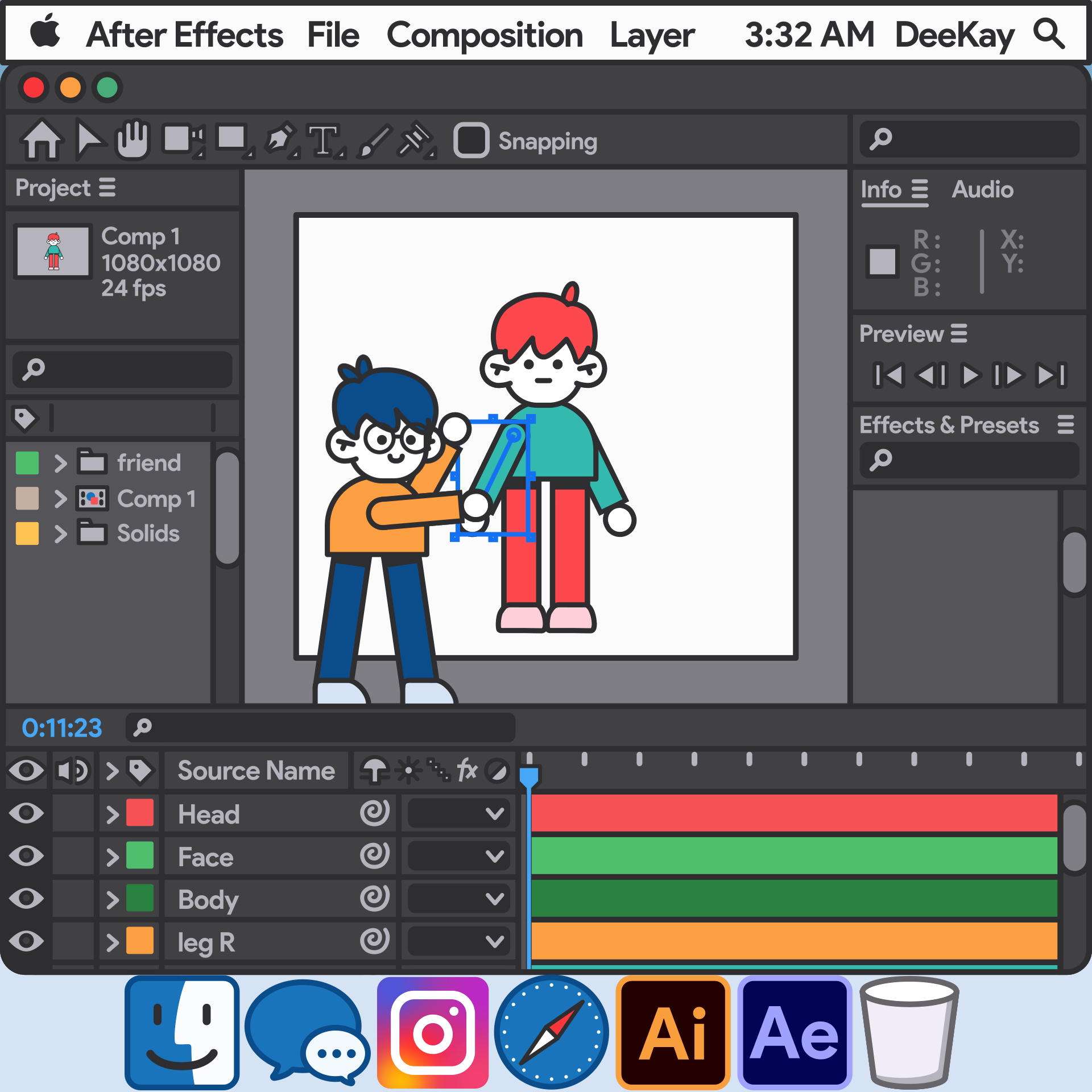Jump to the last frame in Preview
The image size is (1092, 1092).
1052,375
